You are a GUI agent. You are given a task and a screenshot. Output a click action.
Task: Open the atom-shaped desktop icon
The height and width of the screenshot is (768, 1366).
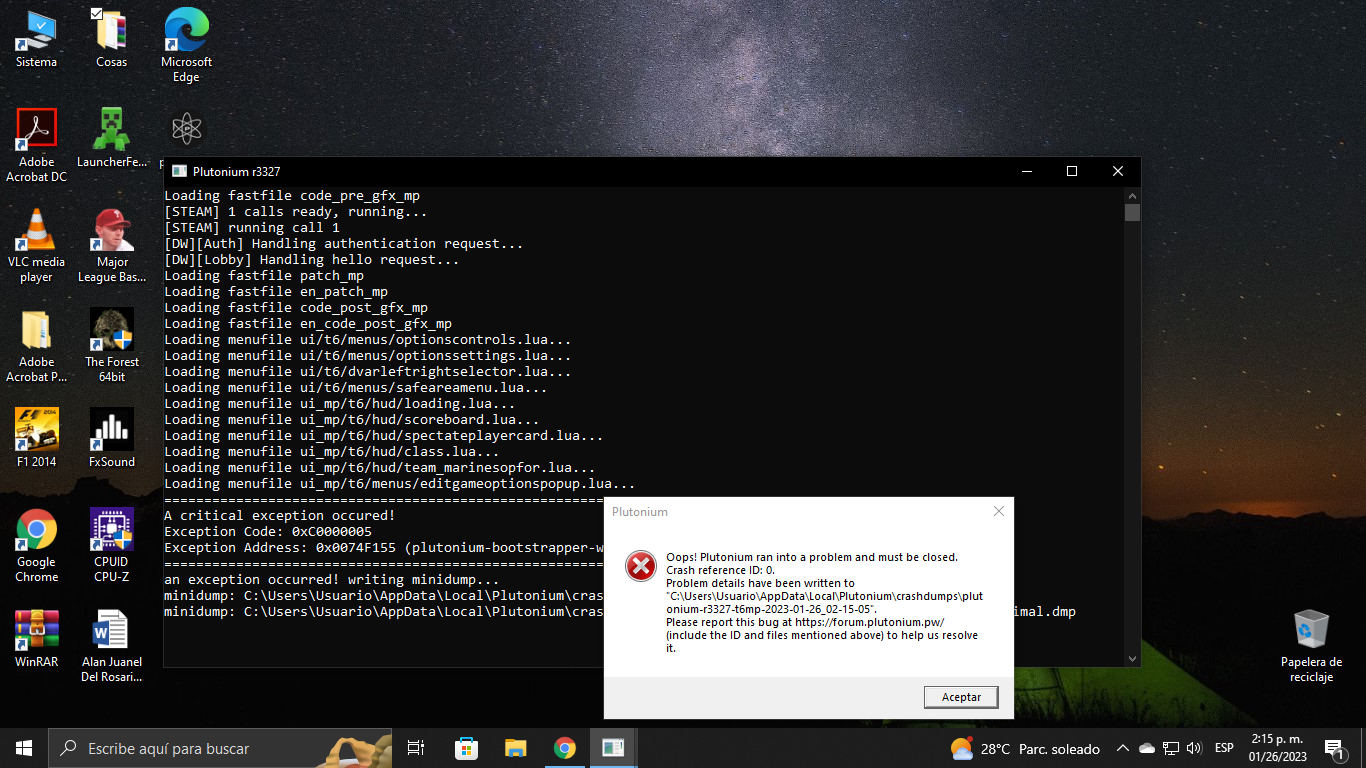pos(186,129)
